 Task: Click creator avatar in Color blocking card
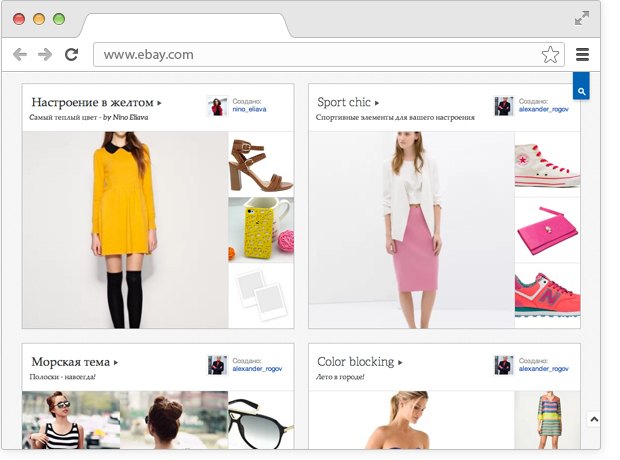coord(504,365)
